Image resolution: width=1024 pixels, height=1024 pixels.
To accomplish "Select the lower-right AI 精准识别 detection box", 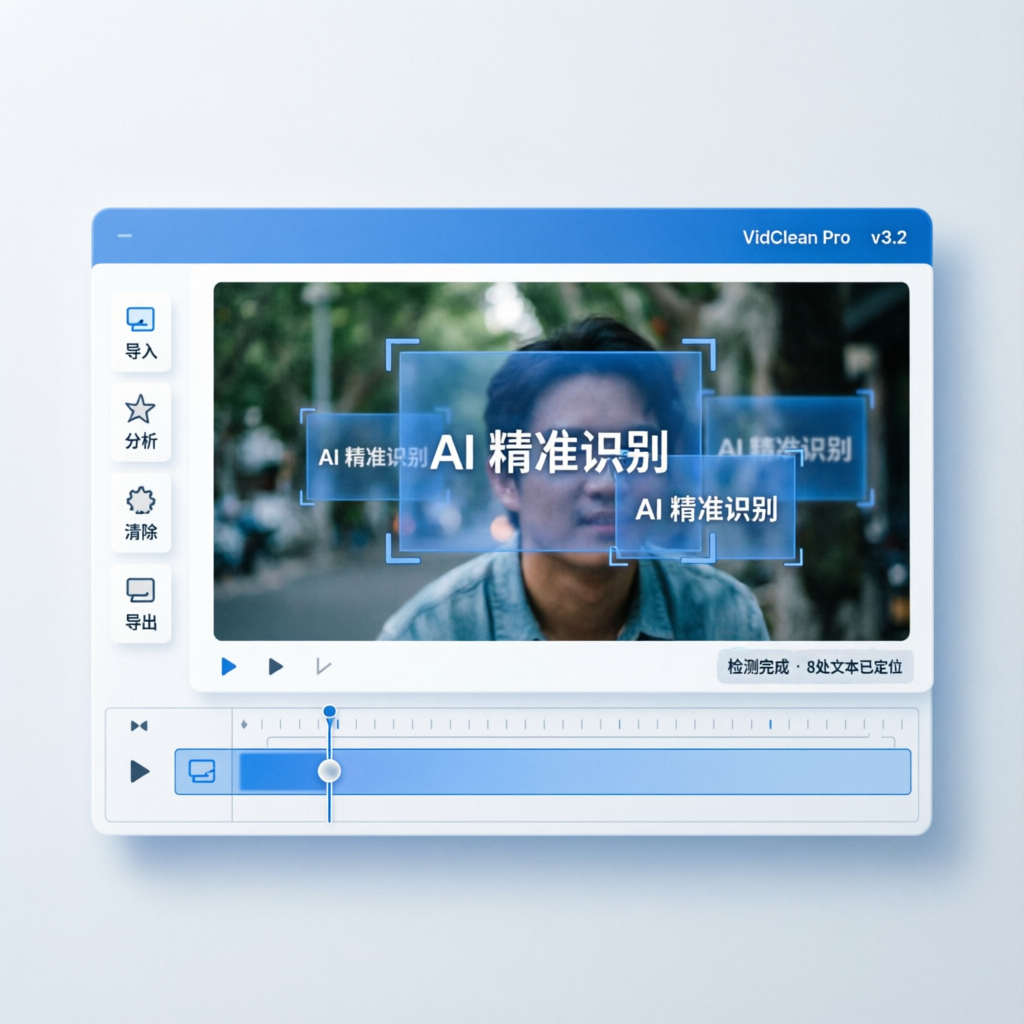I will (706, 509).
